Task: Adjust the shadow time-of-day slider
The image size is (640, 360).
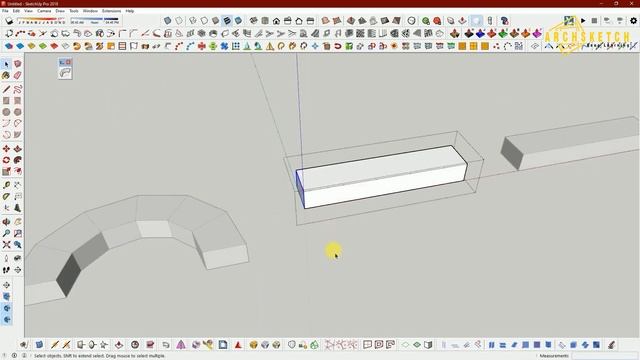Action: 94,19
